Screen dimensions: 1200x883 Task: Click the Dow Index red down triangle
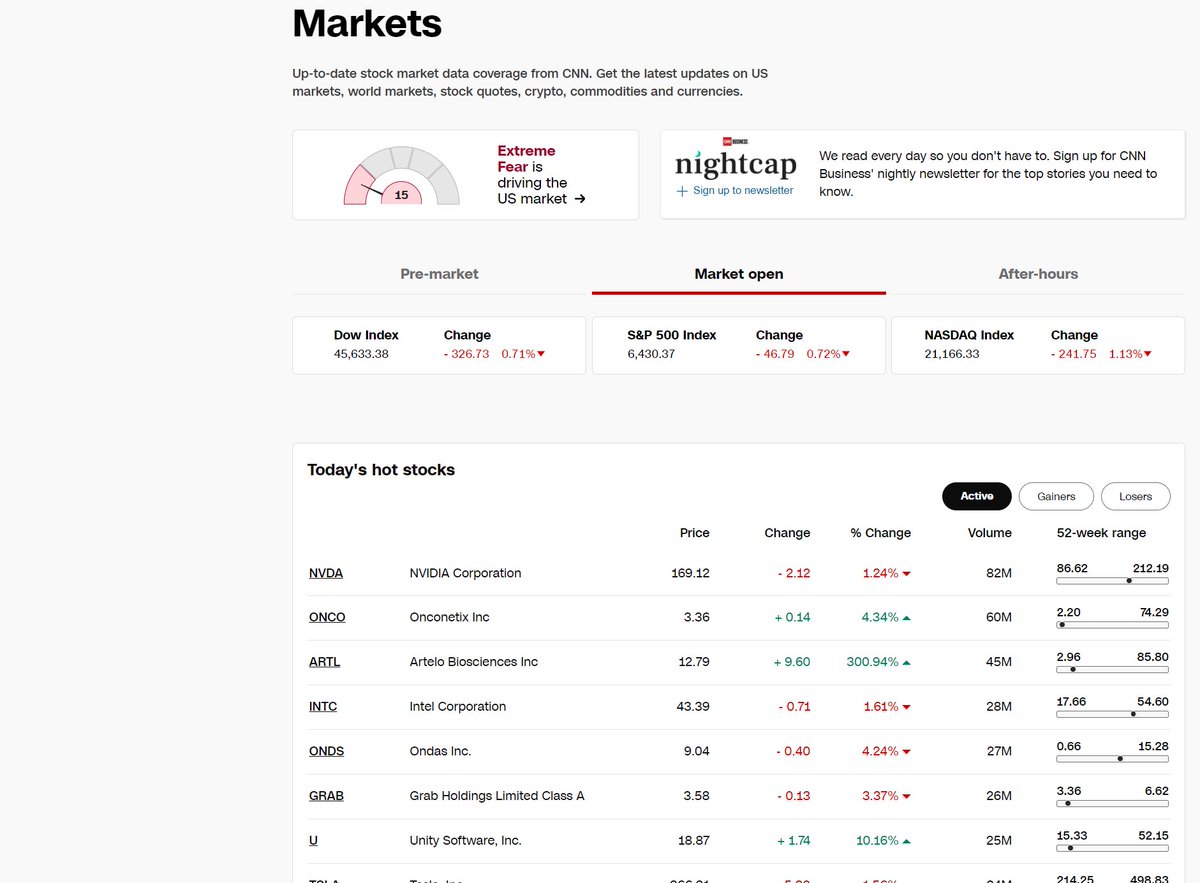click(541, 354)
